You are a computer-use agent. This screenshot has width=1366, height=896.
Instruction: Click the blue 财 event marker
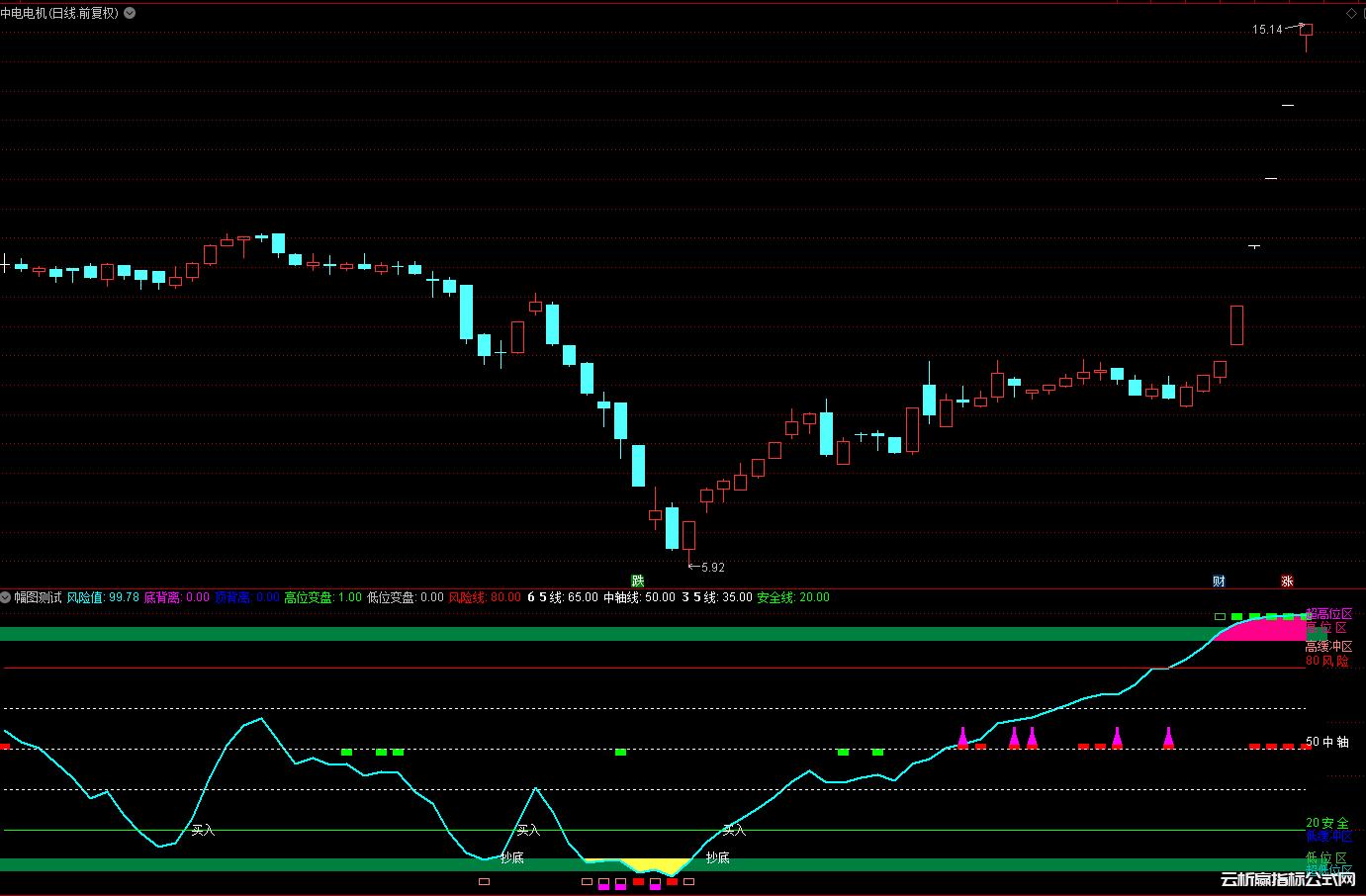pyautogui.click(x=1219, y=581)
